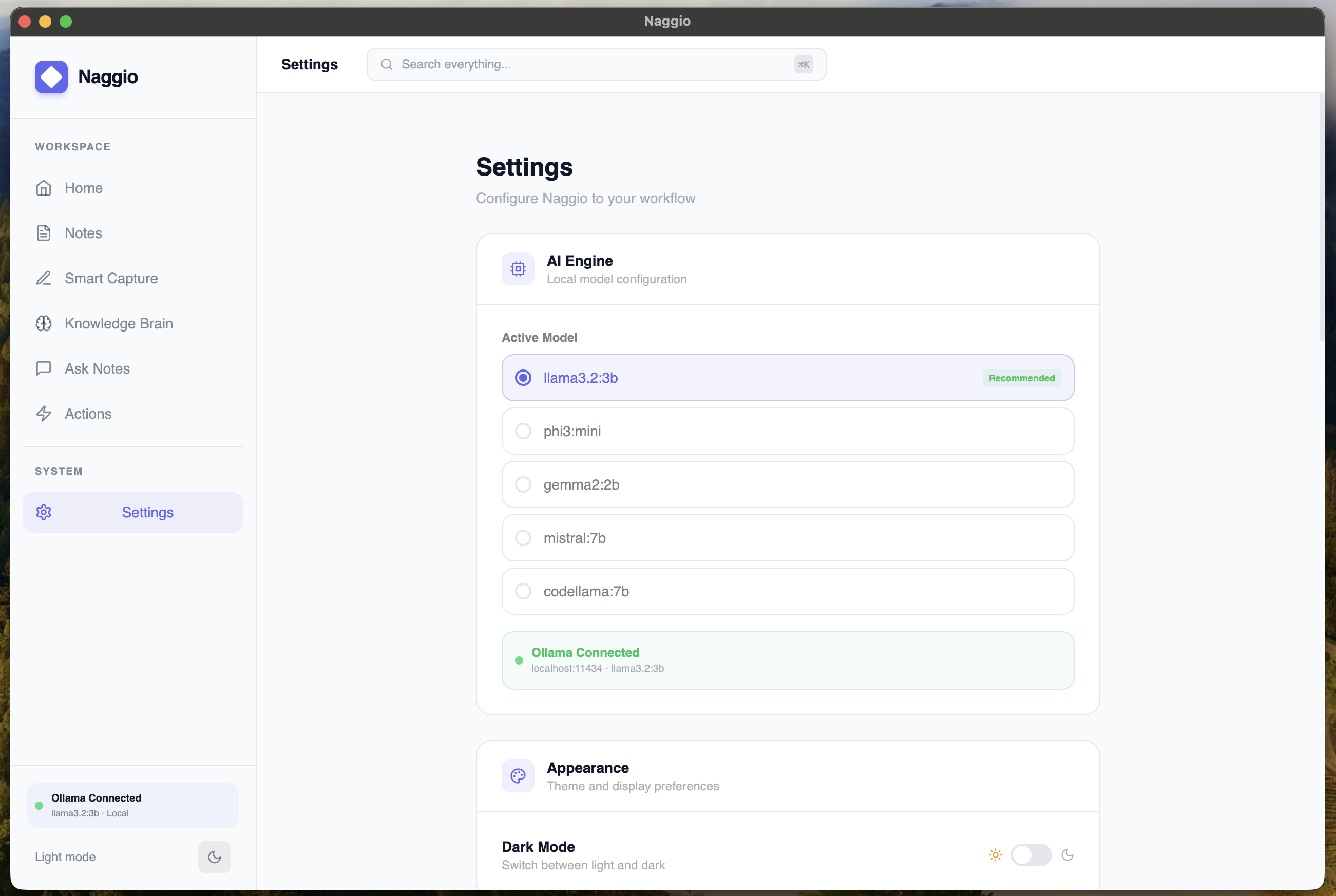Viewport: 1336px width, 896px height.
Task: Click the vertical scrollbar on the right
Action: 1321,217
